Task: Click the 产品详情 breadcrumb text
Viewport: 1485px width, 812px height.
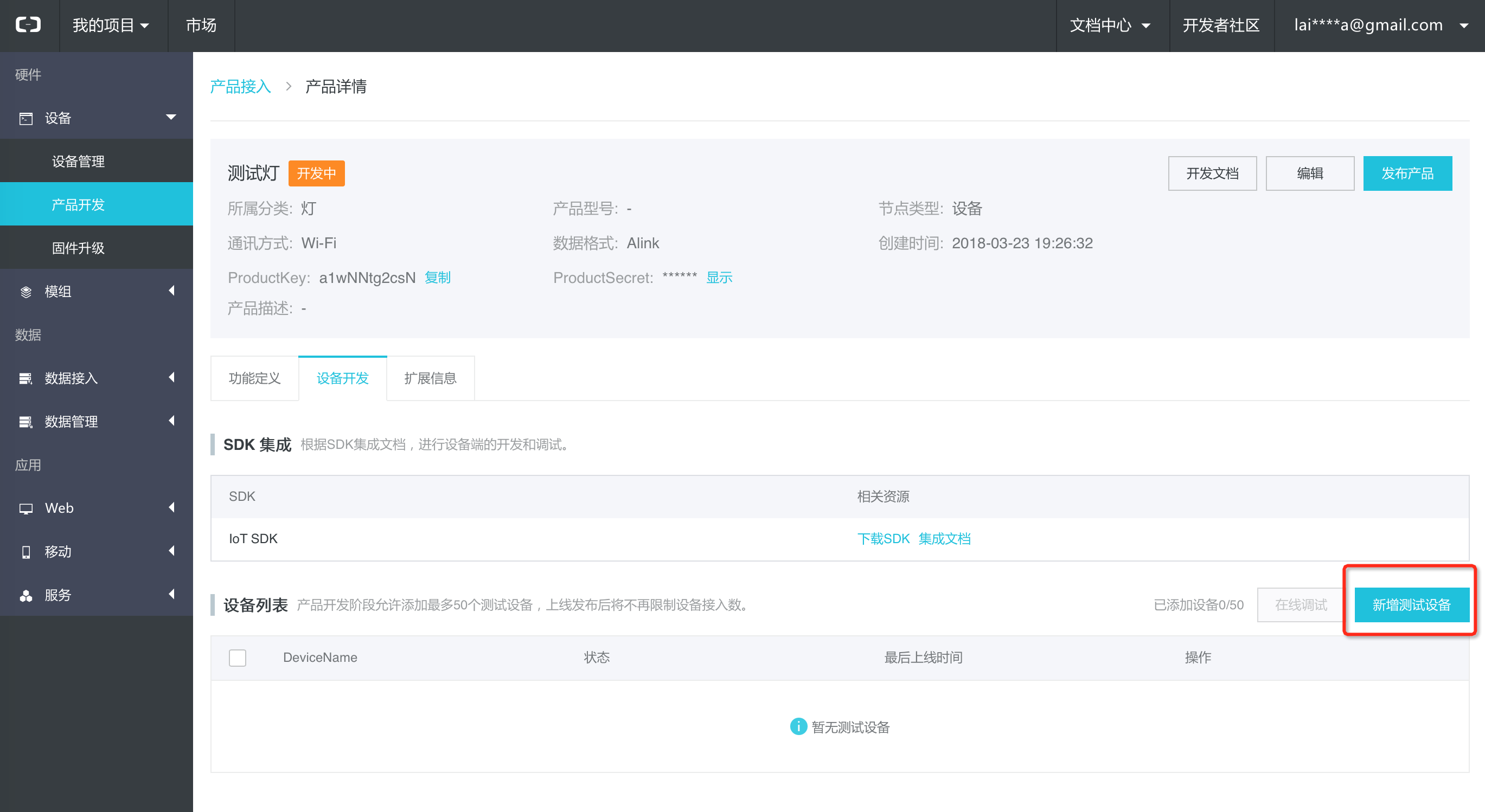Action: point(336,86)
